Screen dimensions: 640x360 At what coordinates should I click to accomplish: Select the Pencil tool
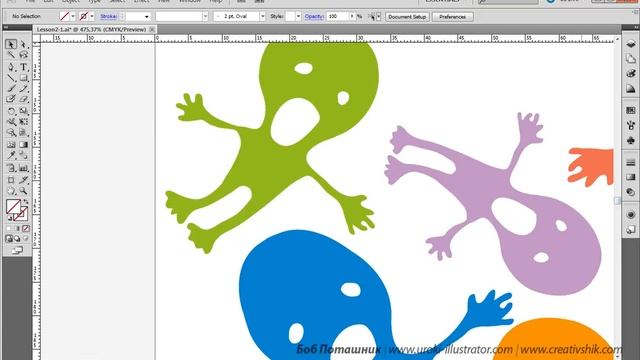point(24,89)
